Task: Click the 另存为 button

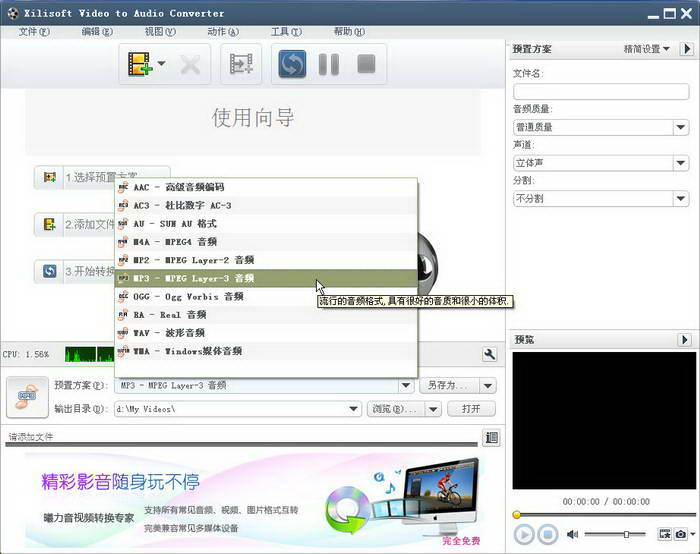Action: [449, 385]
